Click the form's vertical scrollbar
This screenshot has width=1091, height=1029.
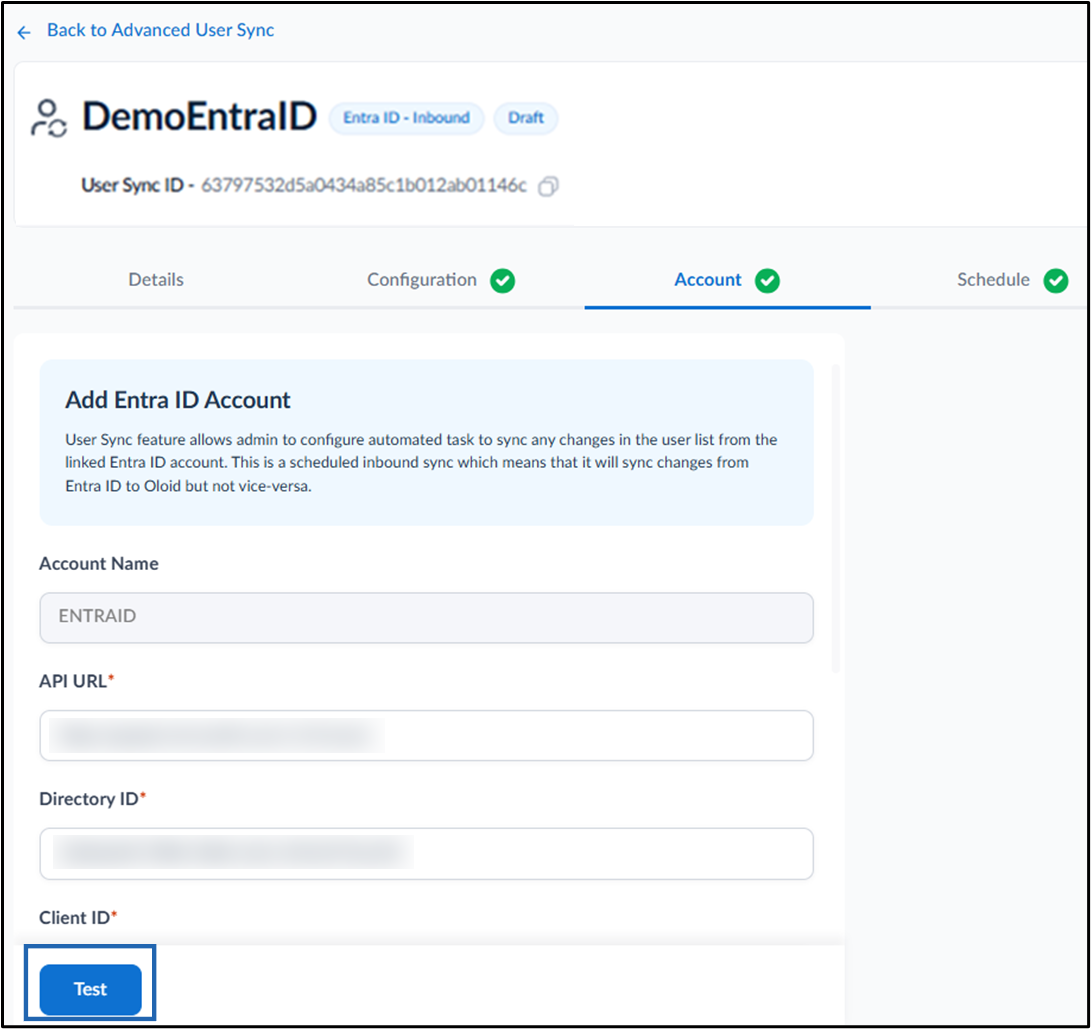pos(836,518)
